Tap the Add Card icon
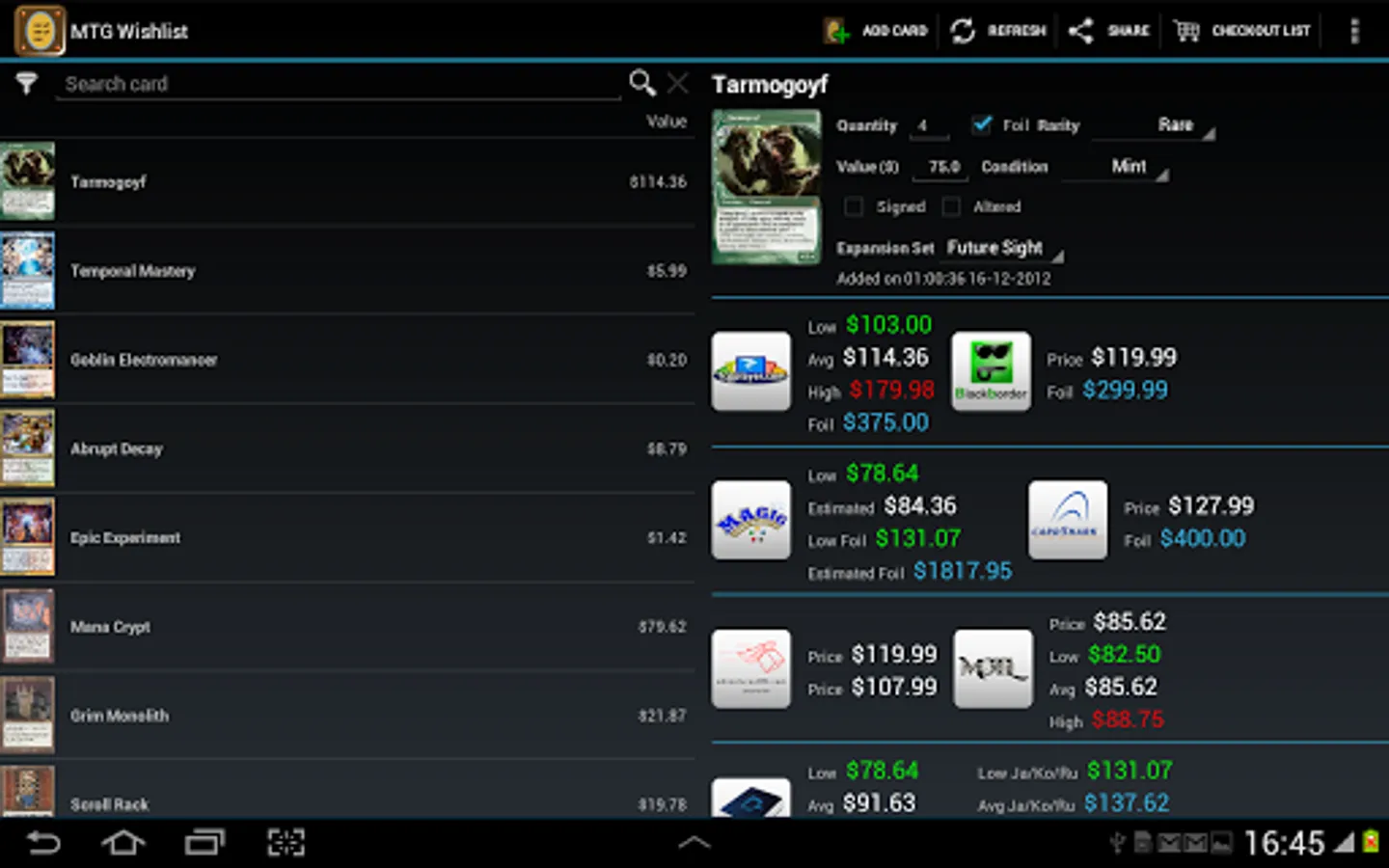 coord(836,31)
